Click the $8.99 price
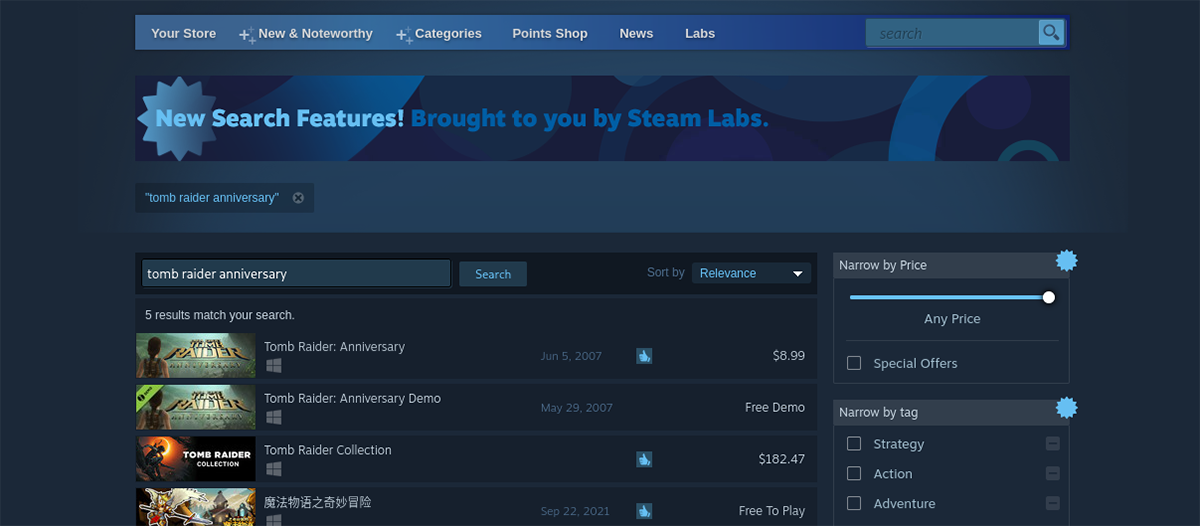 pyautogui.click(x=788, y=355)
